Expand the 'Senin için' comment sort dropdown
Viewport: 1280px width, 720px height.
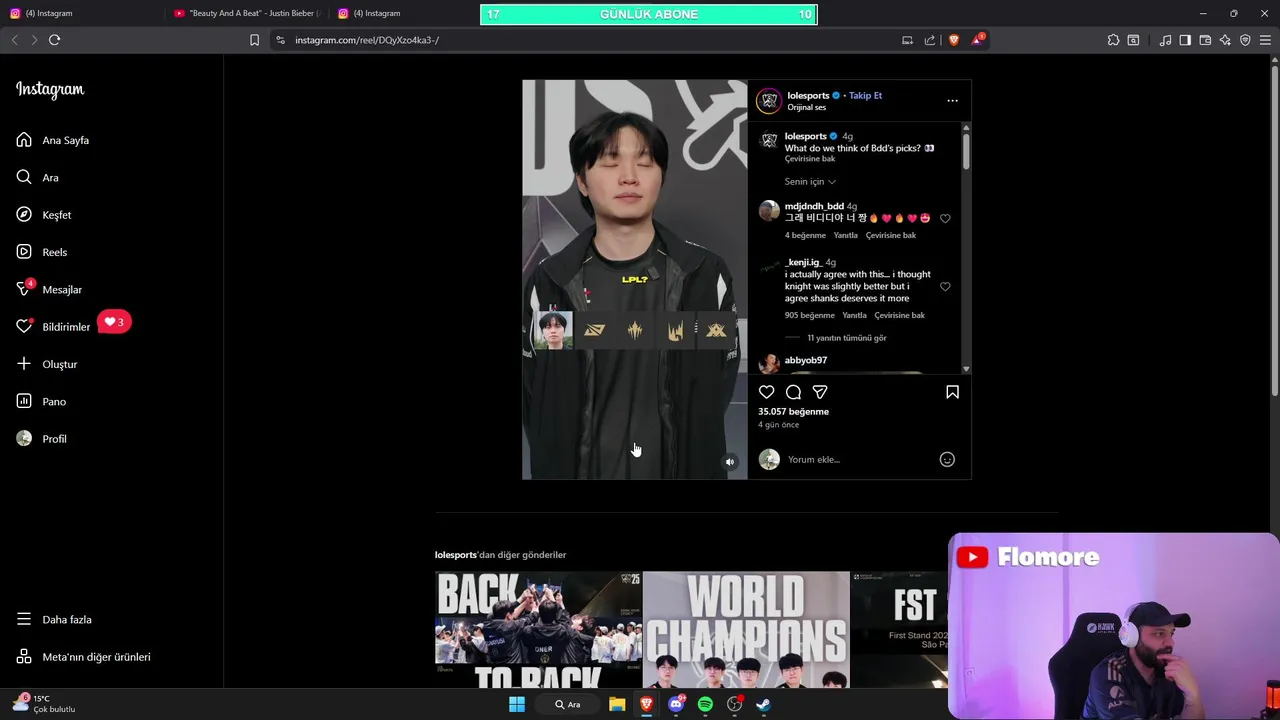(x=810, y=181)
